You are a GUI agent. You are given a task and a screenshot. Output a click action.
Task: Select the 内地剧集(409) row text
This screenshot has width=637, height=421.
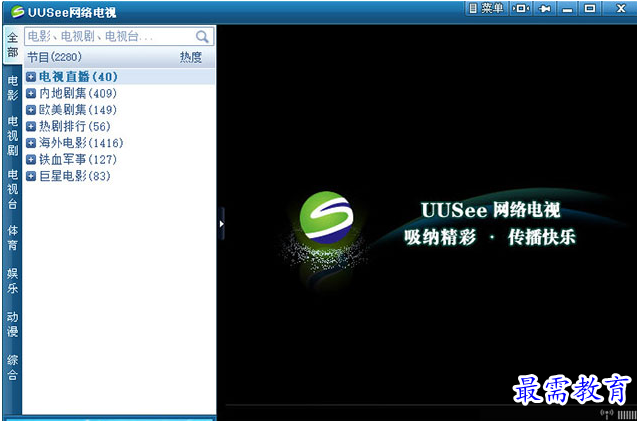pos(78,93)
